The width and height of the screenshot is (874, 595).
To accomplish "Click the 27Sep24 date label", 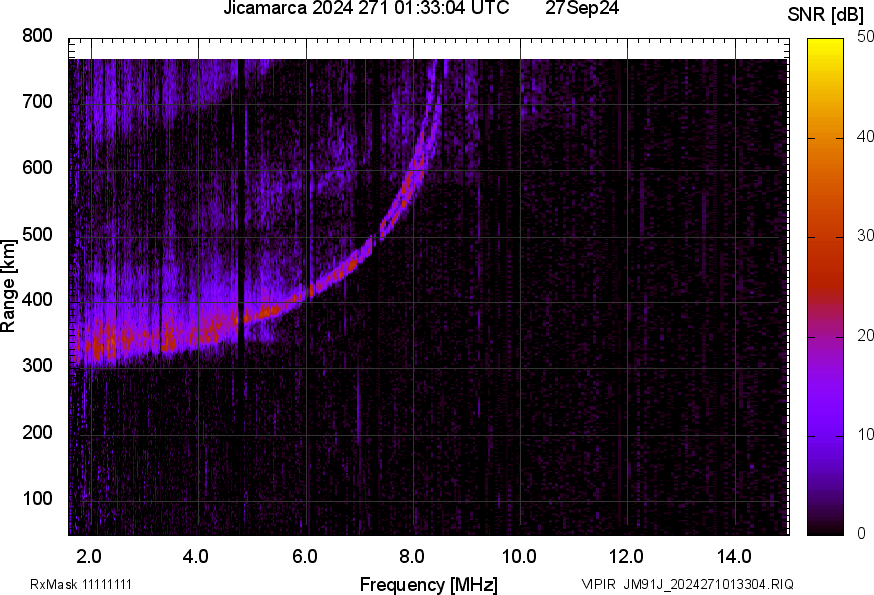I will tap(581, 9).
